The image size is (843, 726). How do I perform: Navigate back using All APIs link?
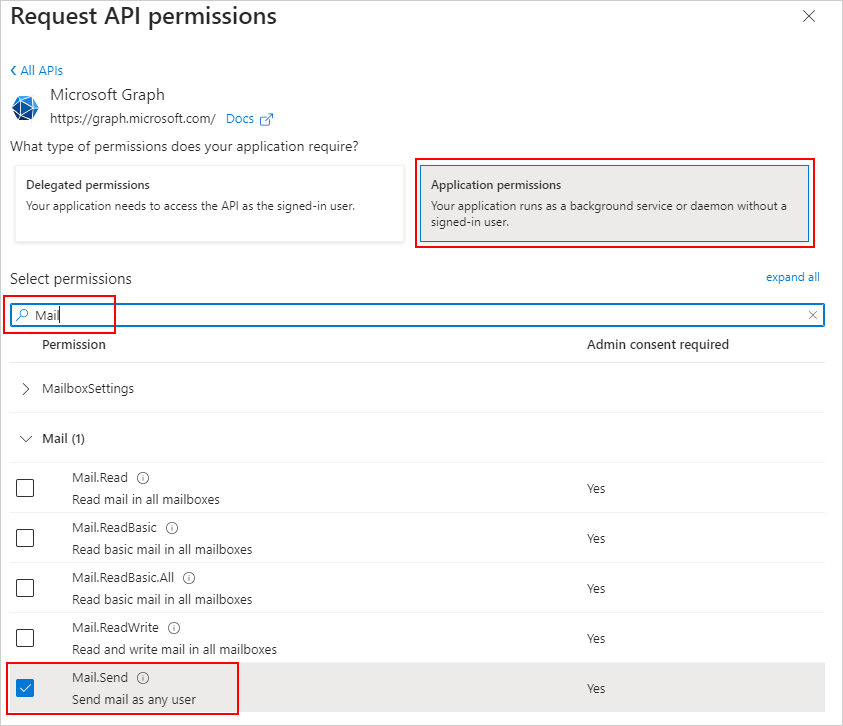(36, 70)
